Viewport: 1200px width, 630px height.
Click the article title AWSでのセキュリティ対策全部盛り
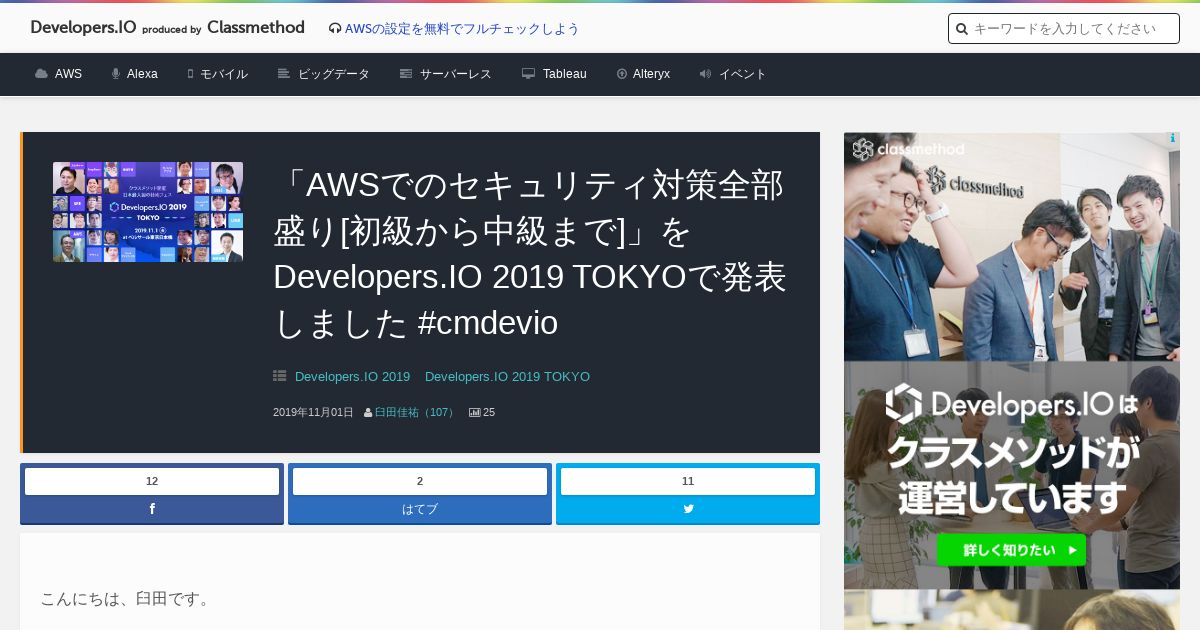click(x=530, y=254)
